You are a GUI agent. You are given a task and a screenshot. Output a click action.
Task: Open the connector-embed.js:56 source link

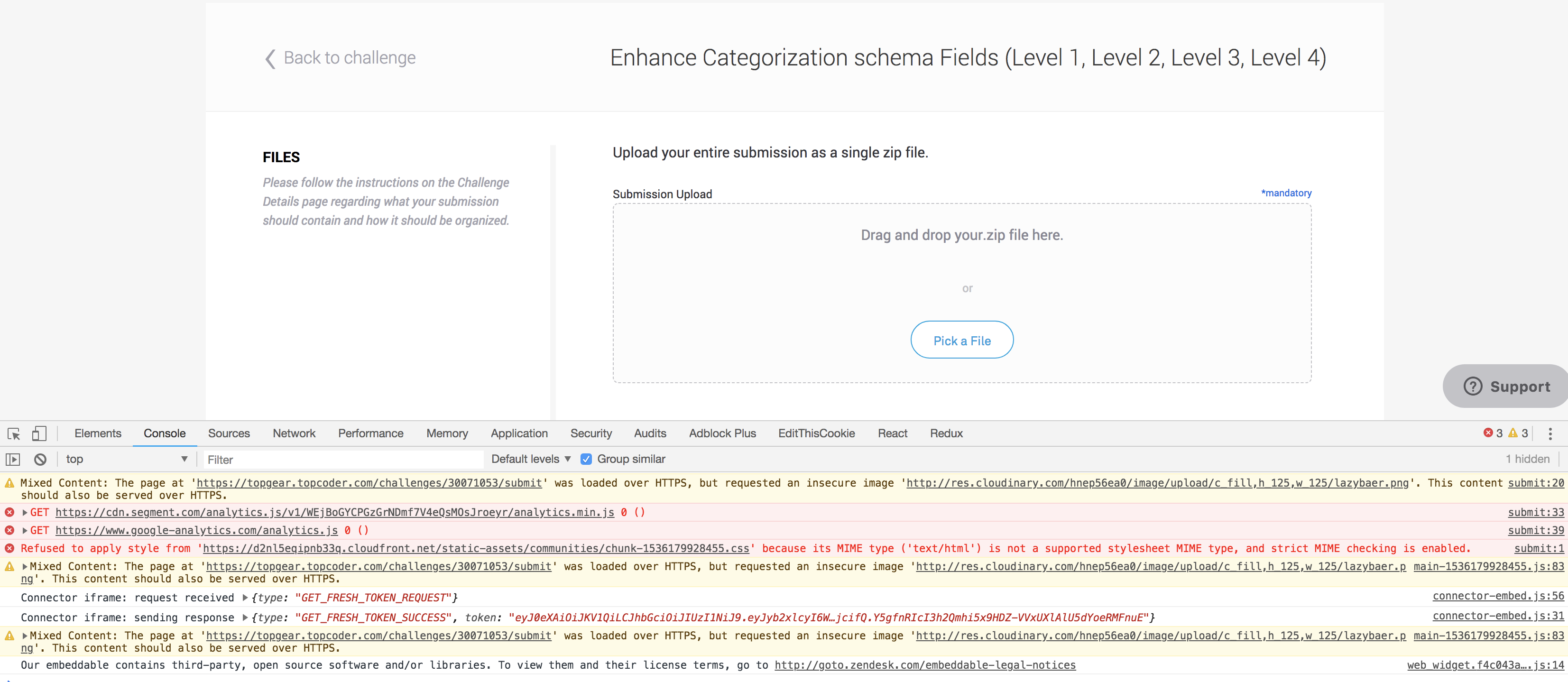(x=1496, y=596)
